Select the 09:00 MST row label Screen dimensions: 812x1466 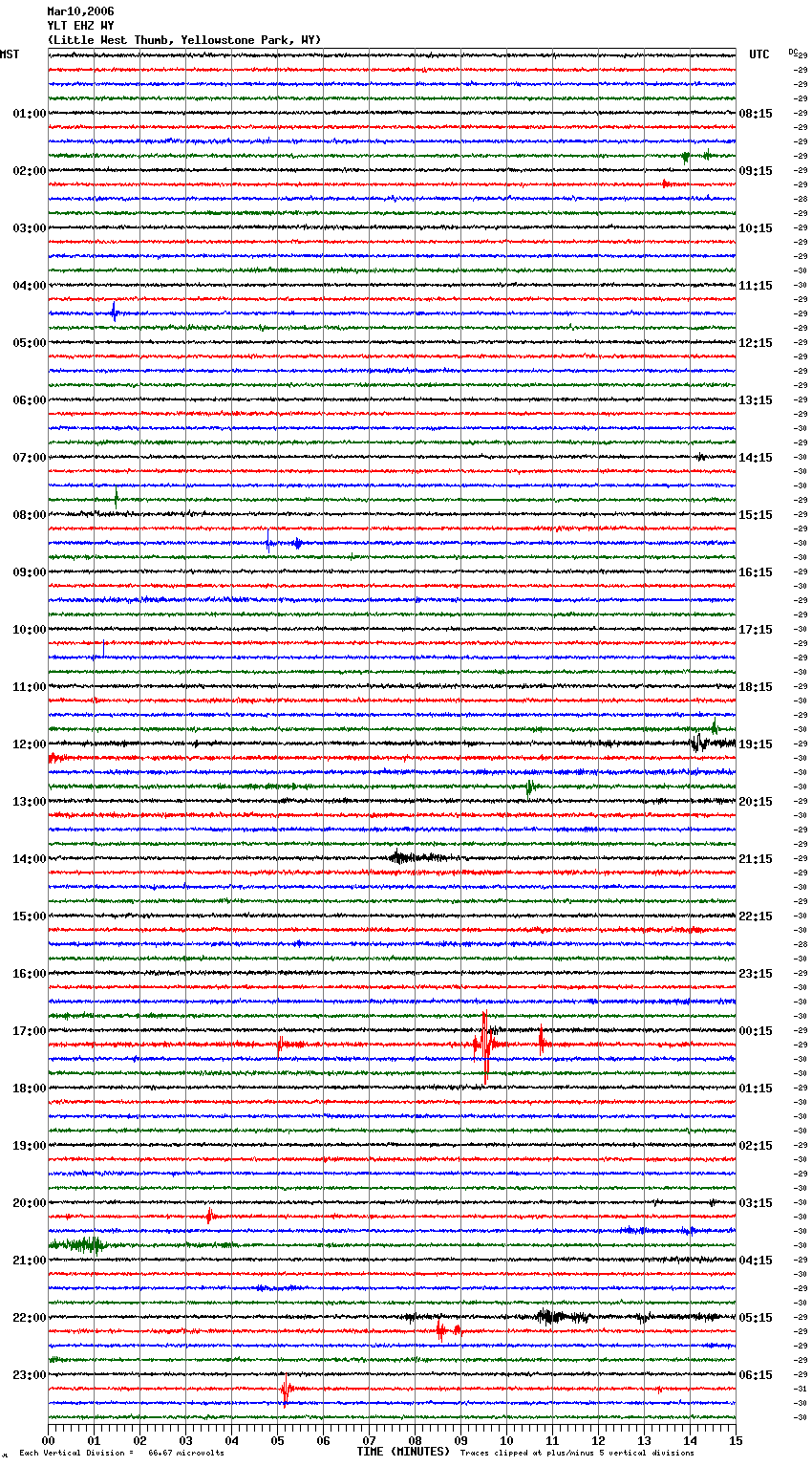(30, 572)
